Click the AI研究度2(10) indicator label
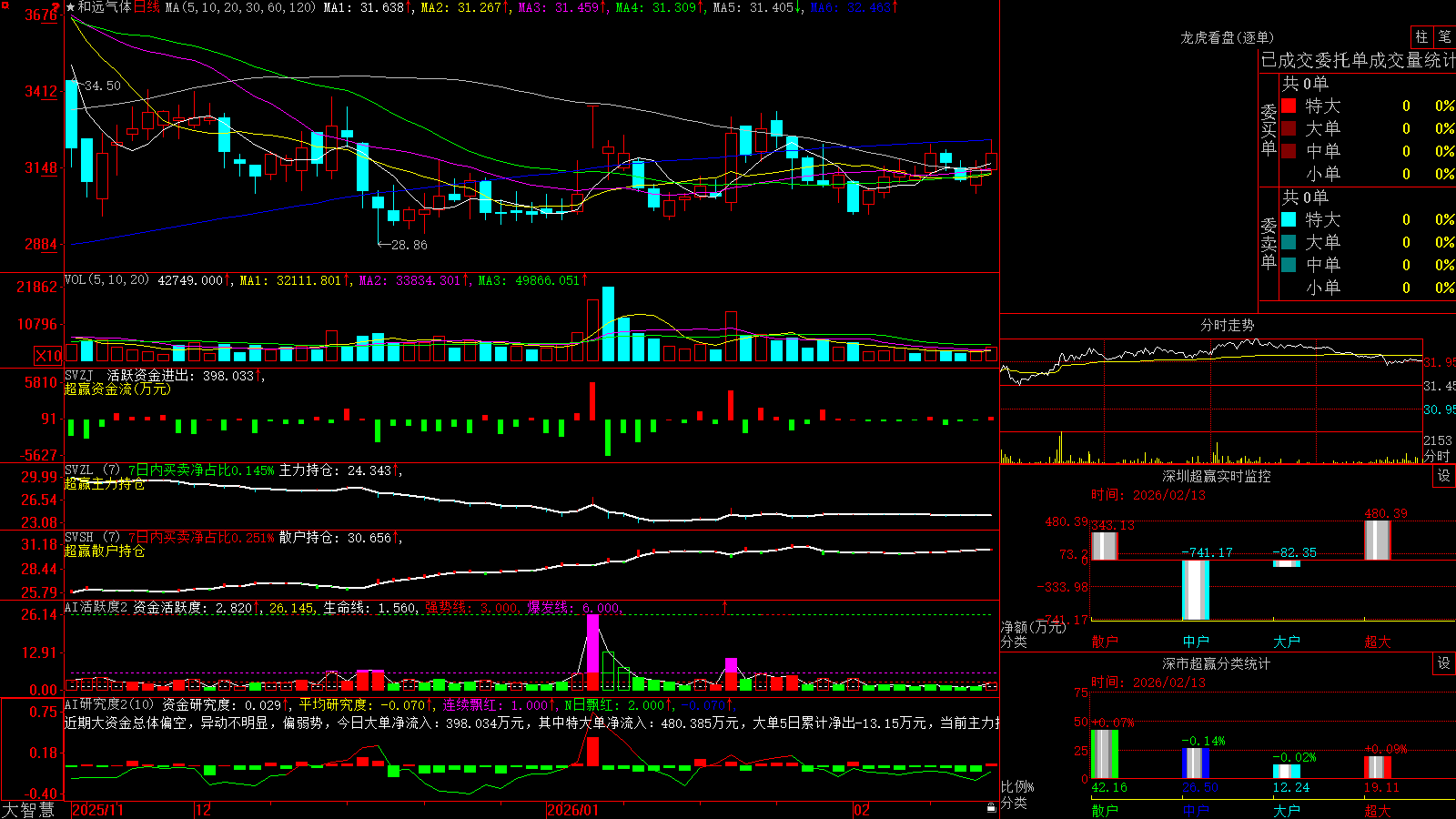This screenshot has height=819, width=1456. click(x=109, y=704)
